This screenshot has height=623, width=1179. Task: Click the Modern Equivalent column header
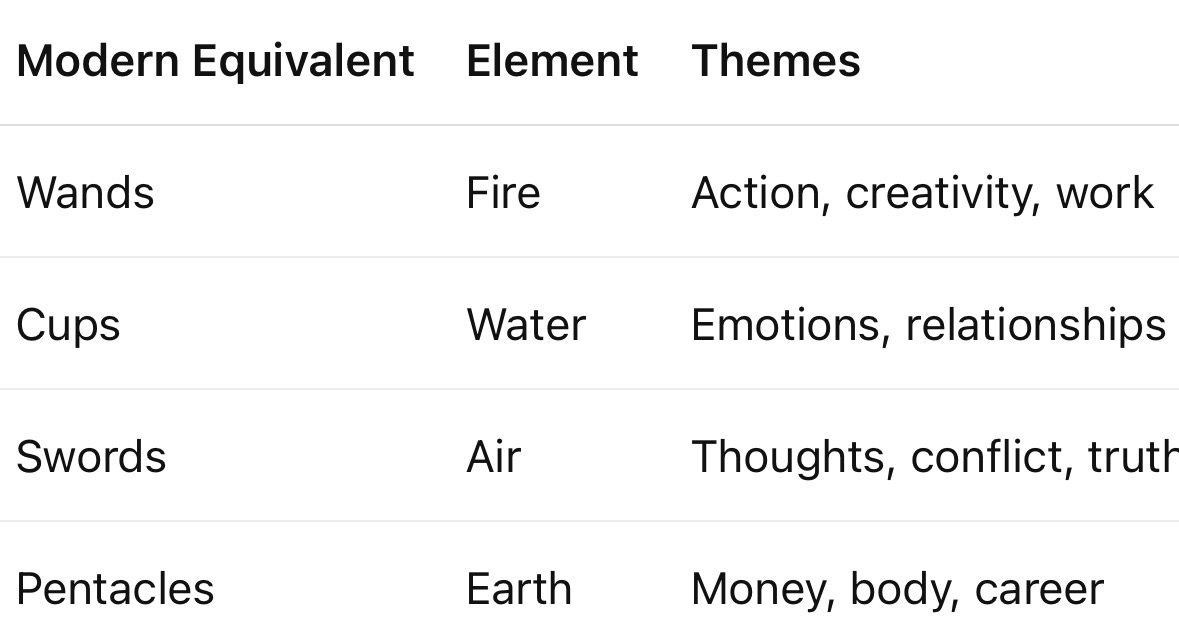pyautogui.click(x=215, y=61)
